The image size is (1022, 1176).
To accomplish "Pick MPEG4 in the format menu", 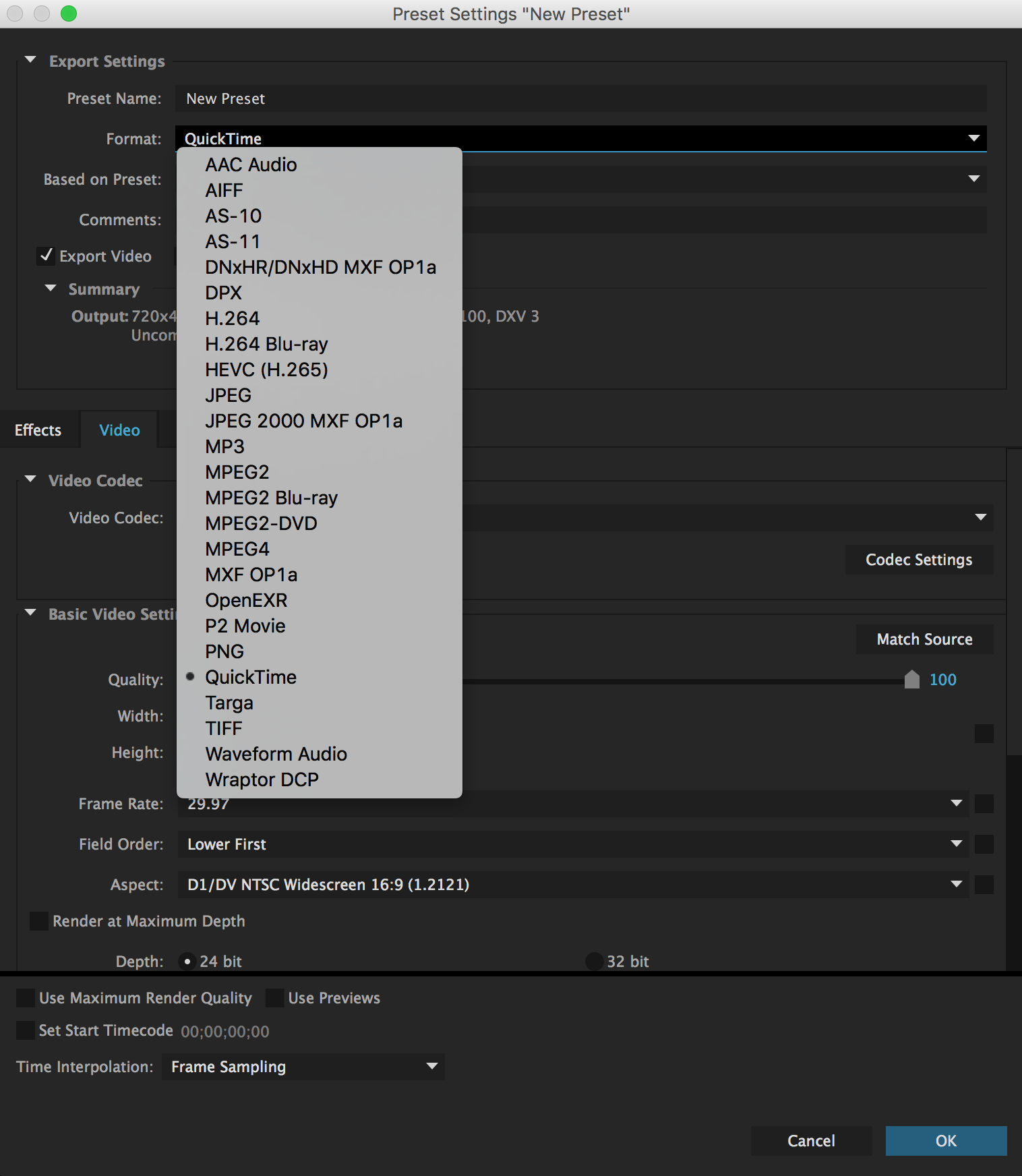I will pos(237,549).
